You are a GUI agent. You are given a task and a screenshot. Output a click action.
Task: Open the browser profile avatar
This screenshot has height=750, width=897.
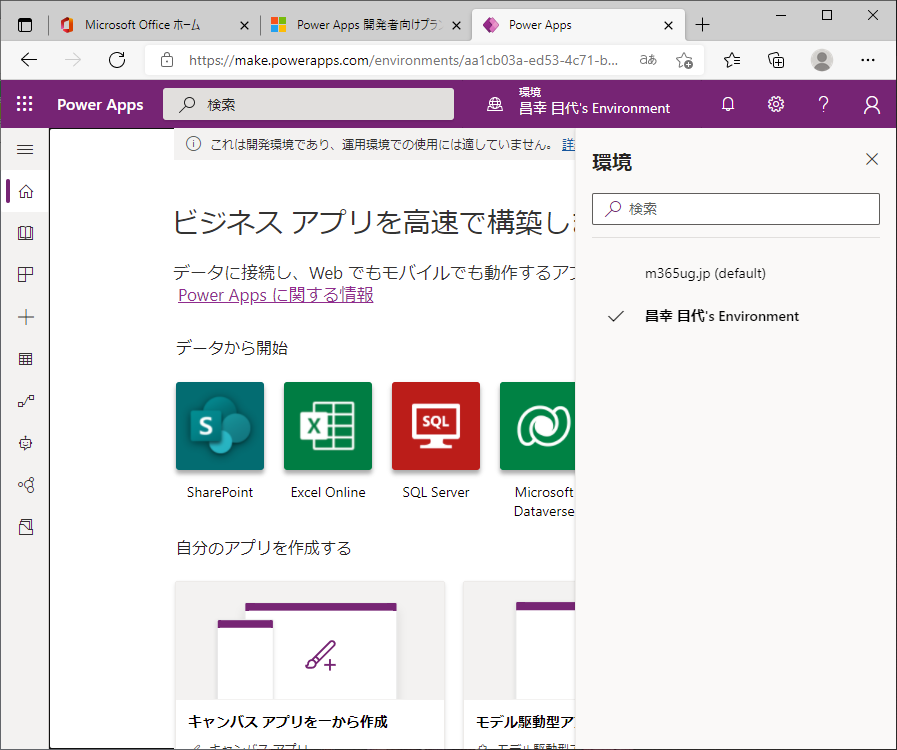[x=821, y=59]
